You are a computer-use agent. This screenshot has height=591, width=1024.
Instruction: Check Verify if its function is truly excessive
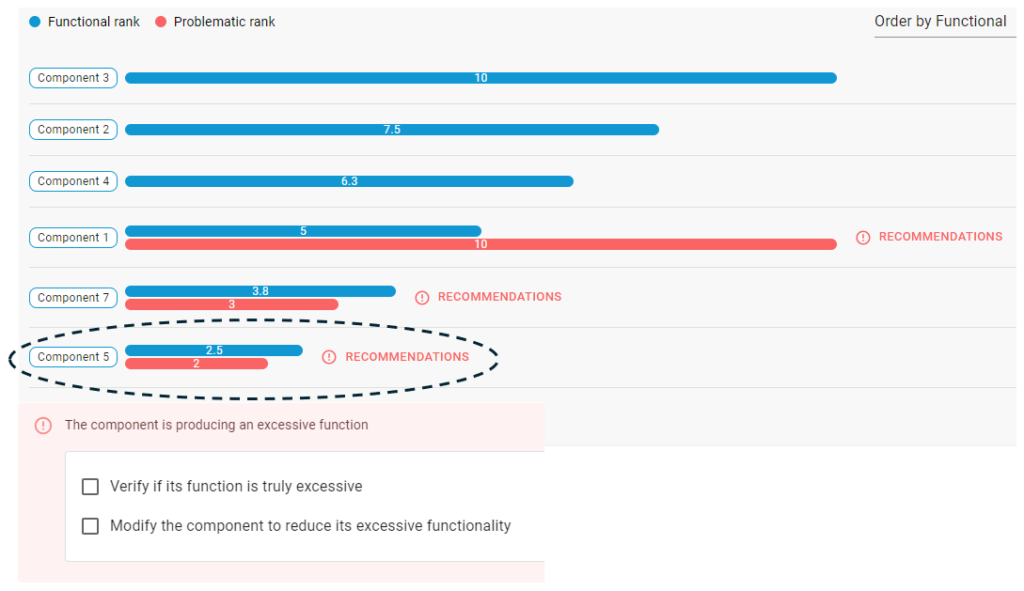[90, 487]
